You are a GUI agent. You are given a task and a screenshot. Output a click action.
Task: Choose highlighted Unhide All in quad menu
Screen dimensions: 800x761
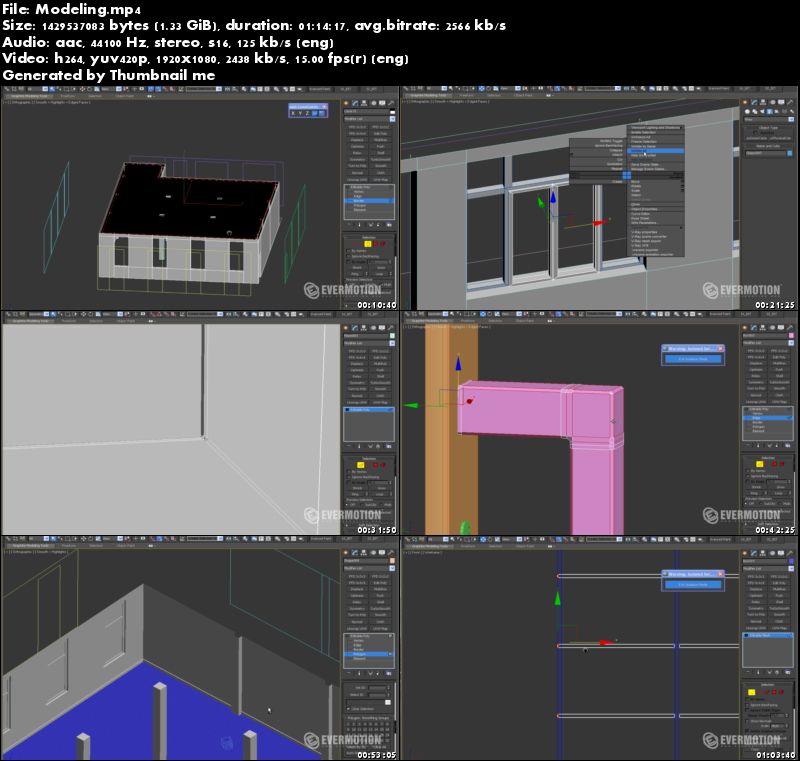coord(656,150)
